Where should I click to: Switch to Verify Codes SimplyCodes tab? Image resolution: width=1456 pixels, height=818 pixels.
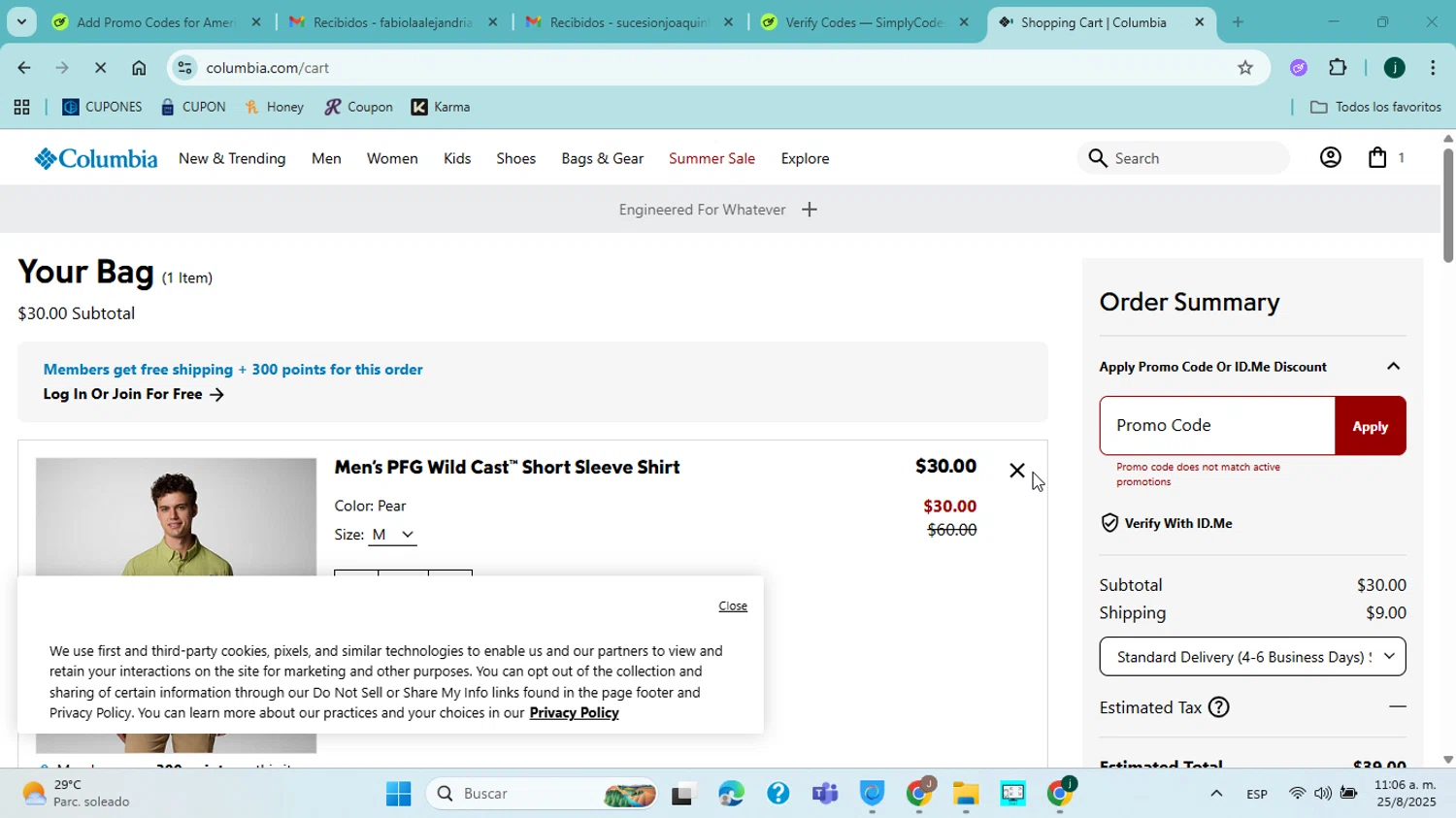pyautogui.click(x=865, y=22)
